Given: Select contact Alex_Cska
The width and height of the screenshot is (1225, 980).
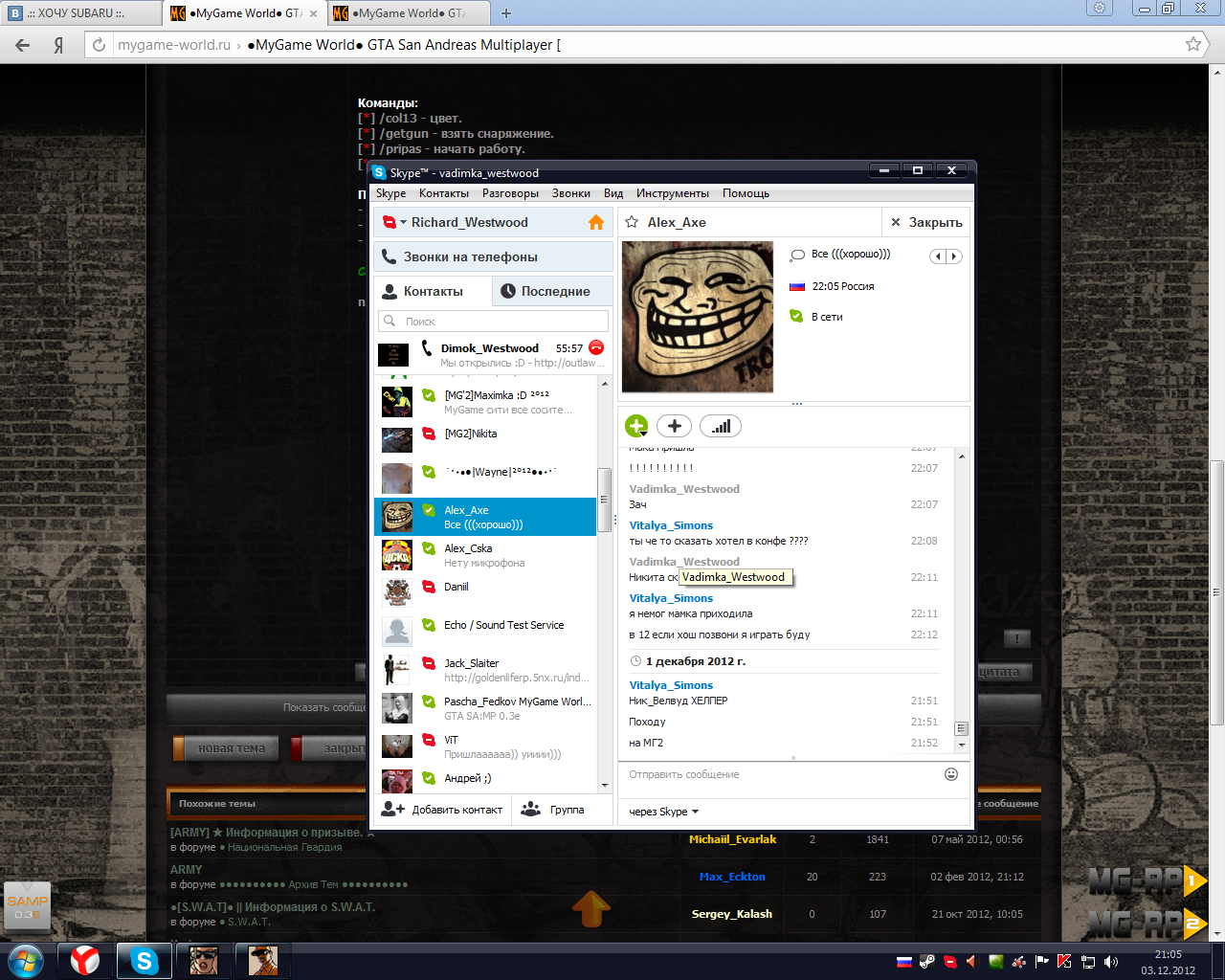Looking at the screenshot, I should [485, 555].
